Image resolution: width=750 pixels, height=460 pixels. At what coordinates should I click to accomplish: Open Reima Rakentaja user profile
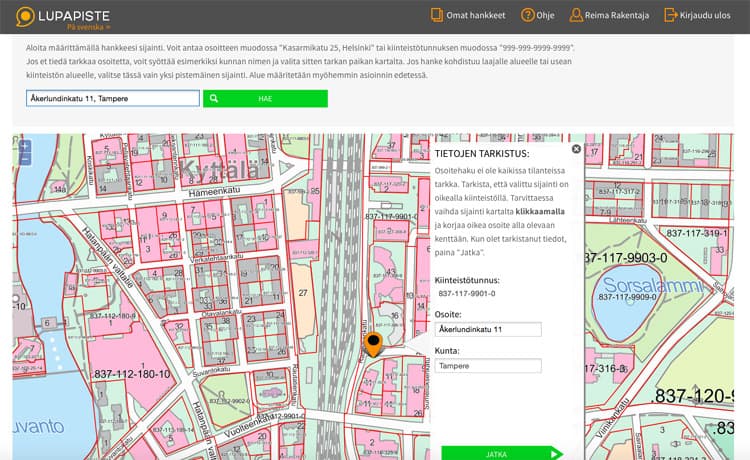point(616,15)
